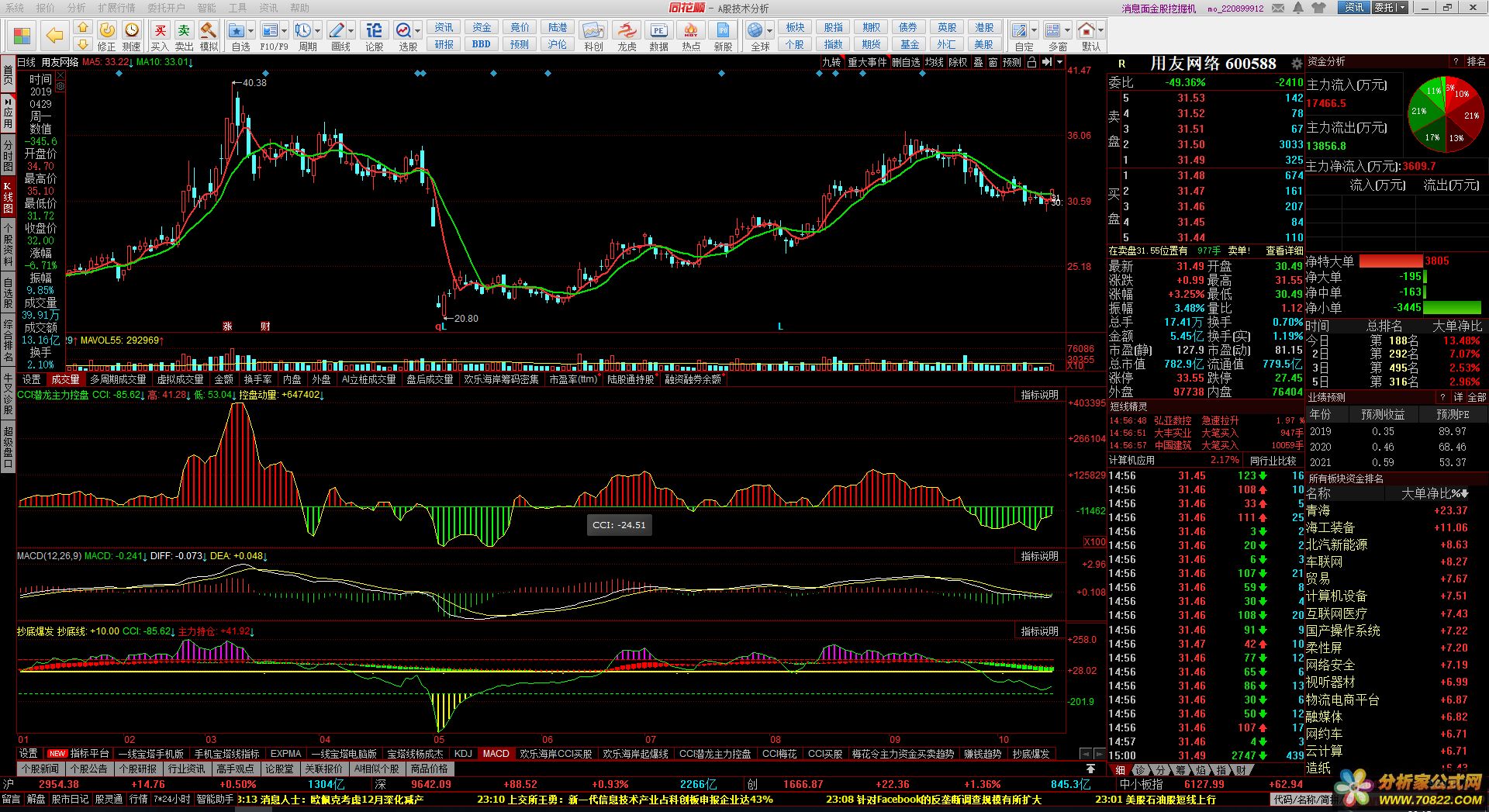Expand the F10/F9 dropdown arrow
1489x812 pixels.
tap(284, 31)
